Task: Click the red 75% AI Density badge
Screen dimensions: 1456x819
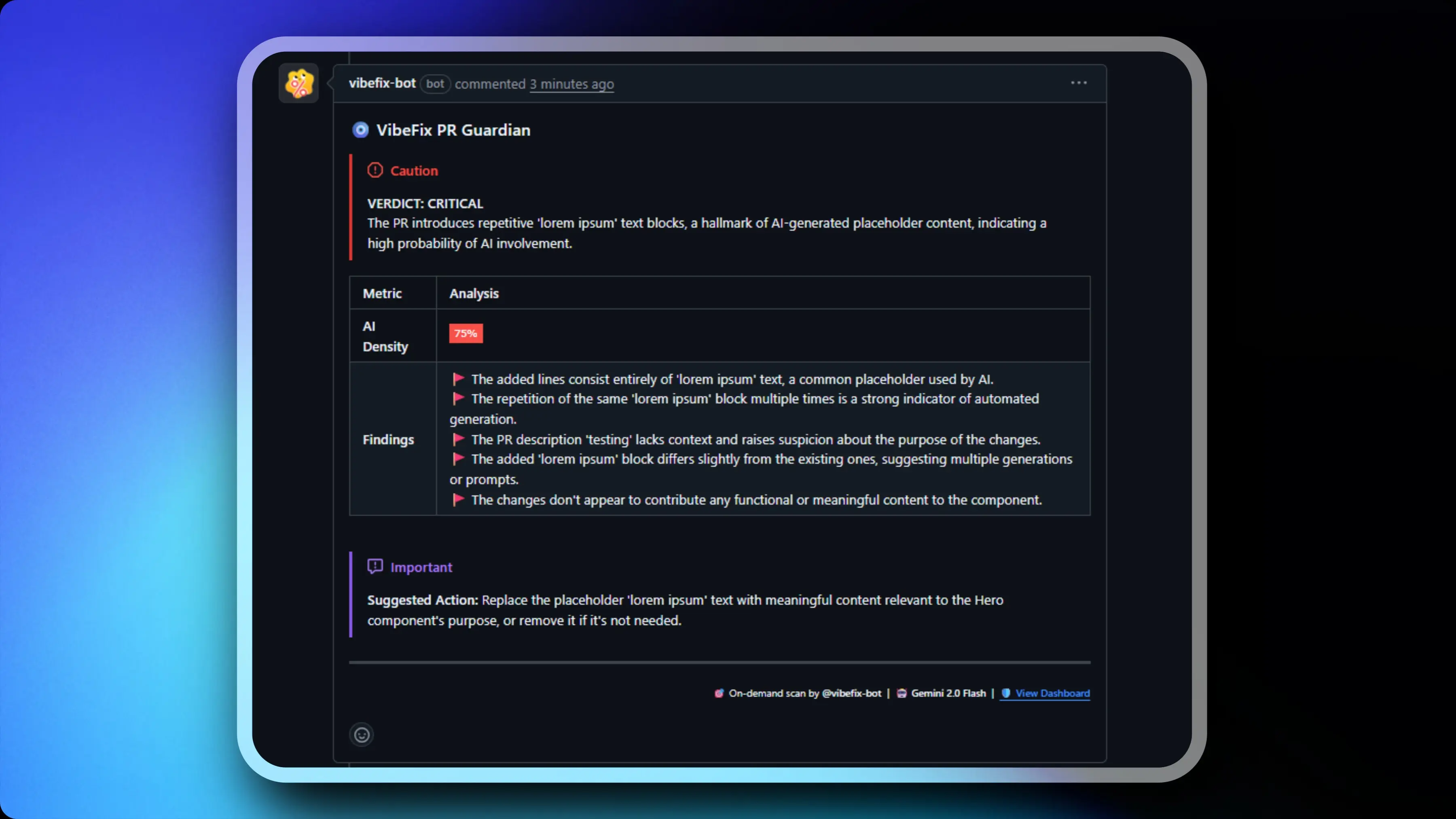Action: click(x=465, y=333)
